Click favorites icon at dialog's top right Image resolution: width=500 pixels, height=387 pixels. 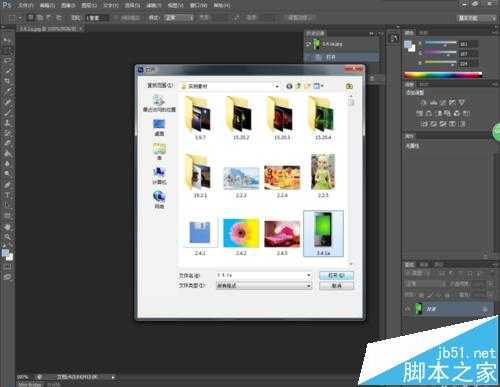pos(349,86)
